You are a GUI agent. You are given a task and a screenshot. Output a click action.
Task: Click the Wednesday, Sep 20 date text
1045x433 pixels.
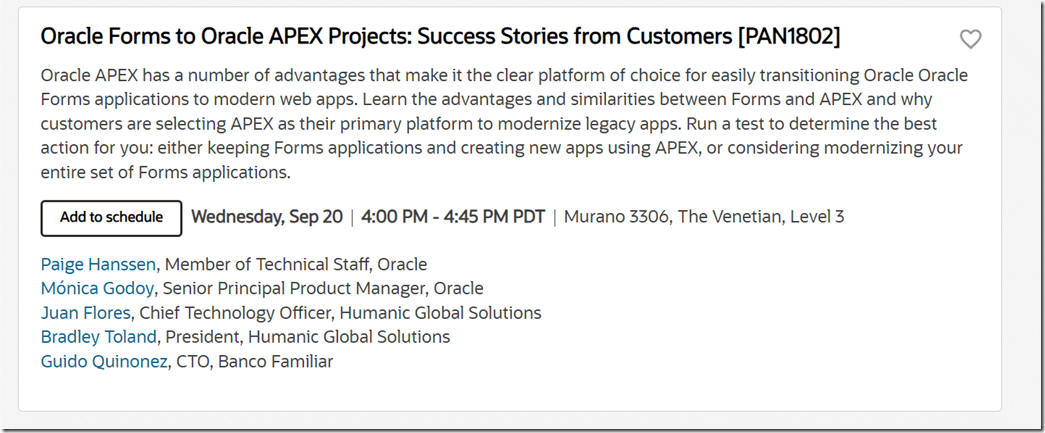tap(266, 217)
